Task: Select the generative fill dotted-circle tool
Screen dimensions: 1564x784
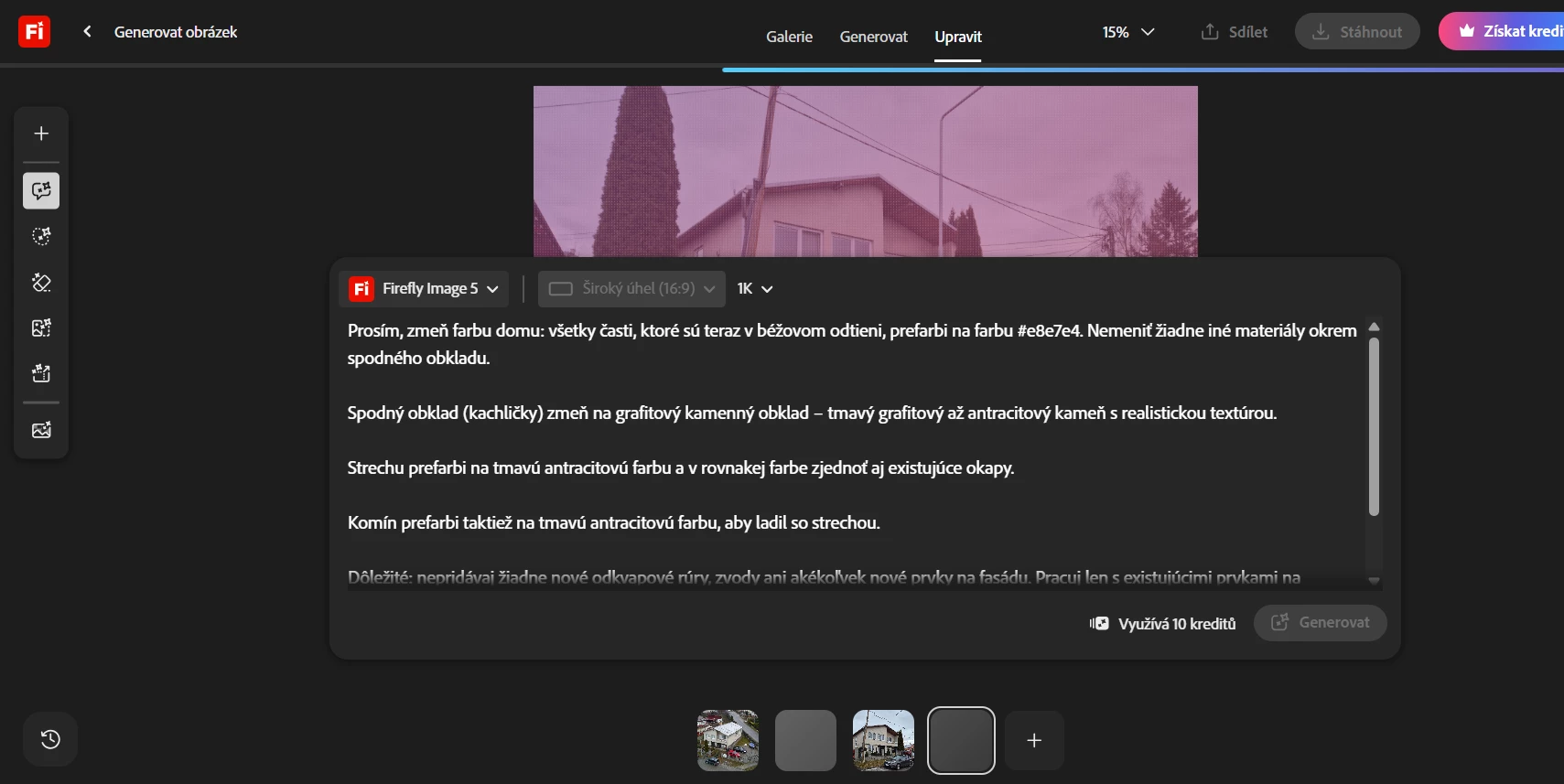Action: click(x=41, y=236)
